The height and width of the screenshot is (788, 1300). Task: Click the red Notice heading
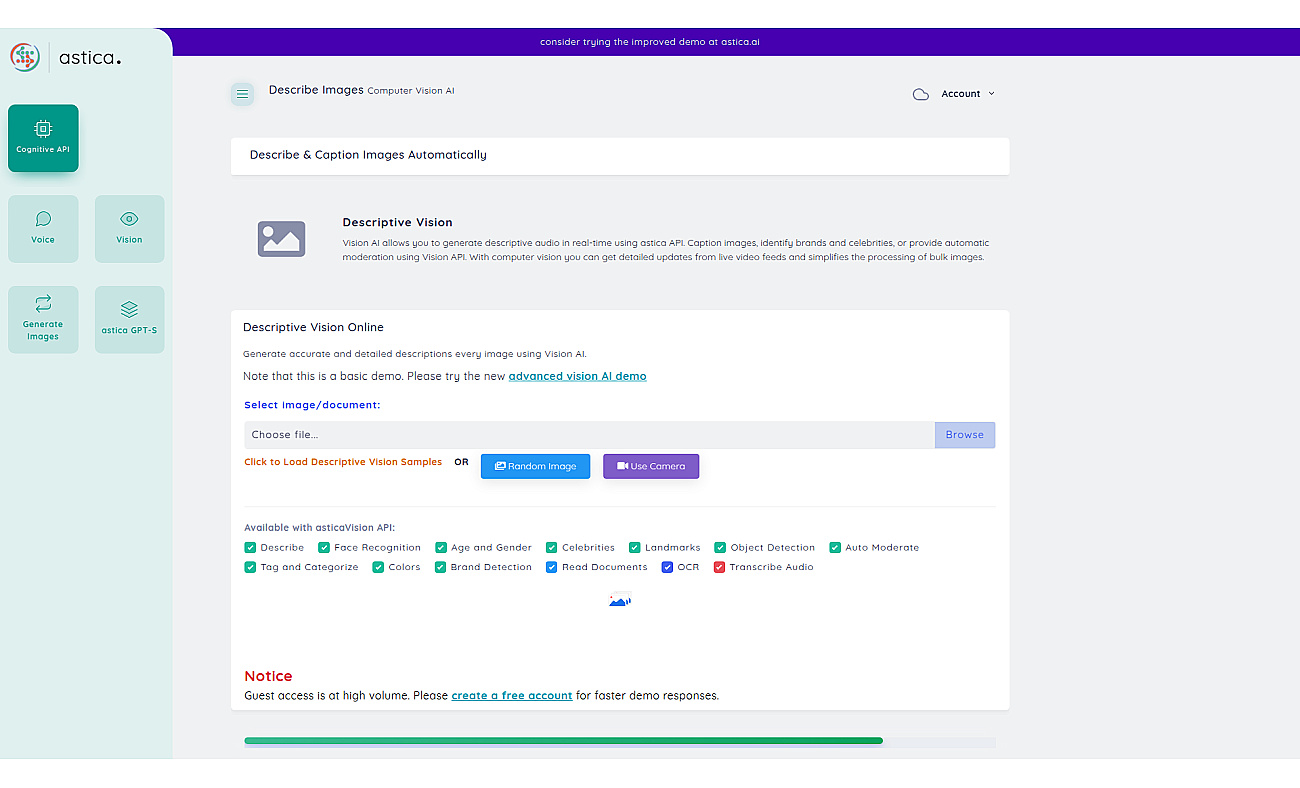[268, 676]
